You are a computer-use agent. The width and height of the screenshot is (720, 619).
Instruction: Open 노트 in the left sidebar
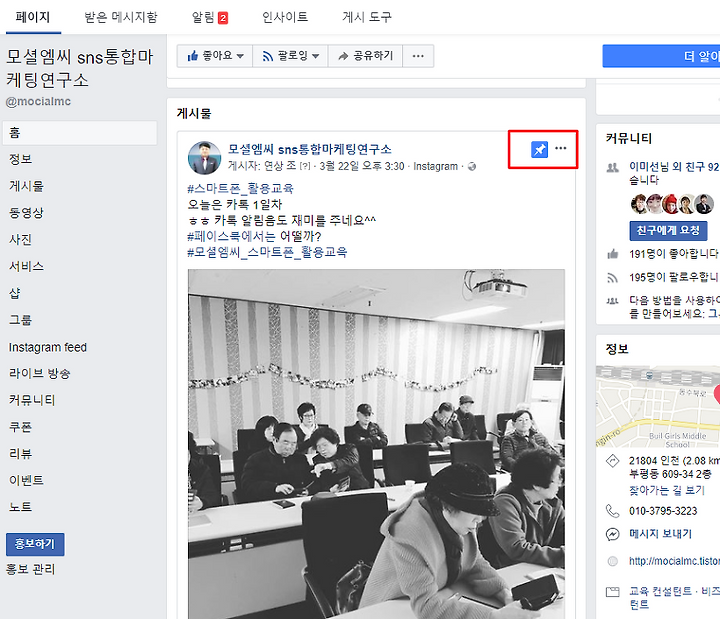(21, 507)
